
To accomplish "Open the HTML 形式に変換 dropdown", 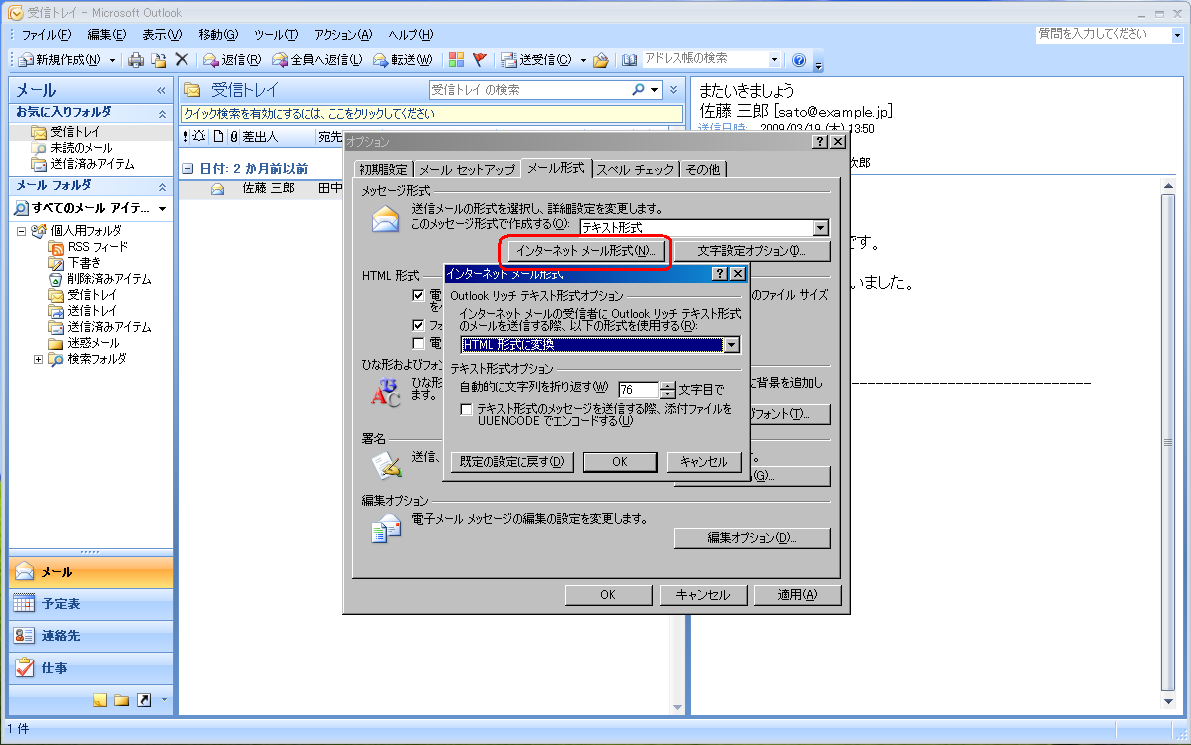I will (731, 345).
